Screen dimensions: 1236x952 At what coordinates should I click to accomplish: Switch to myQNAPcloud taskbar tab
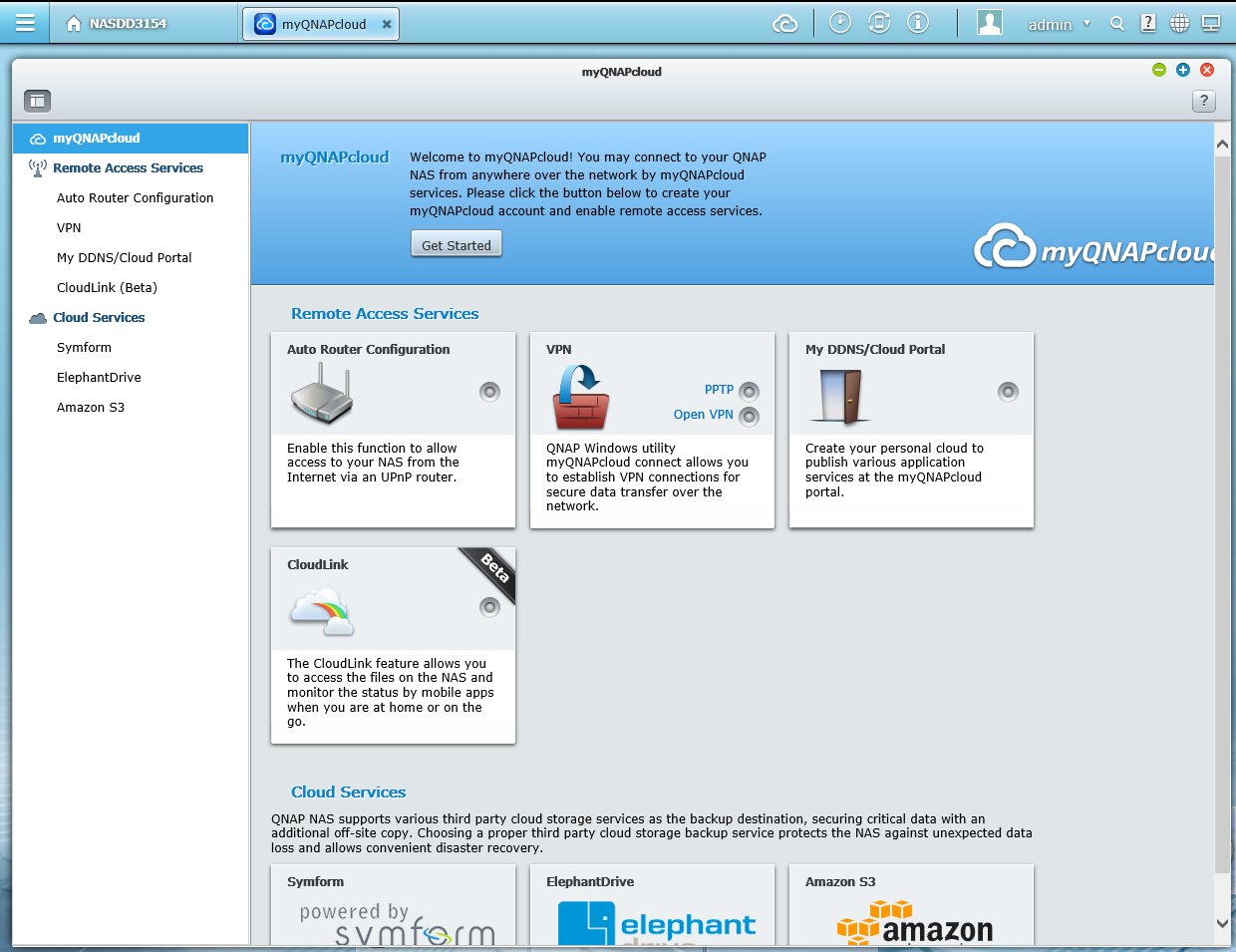click(x=320, y=24)
